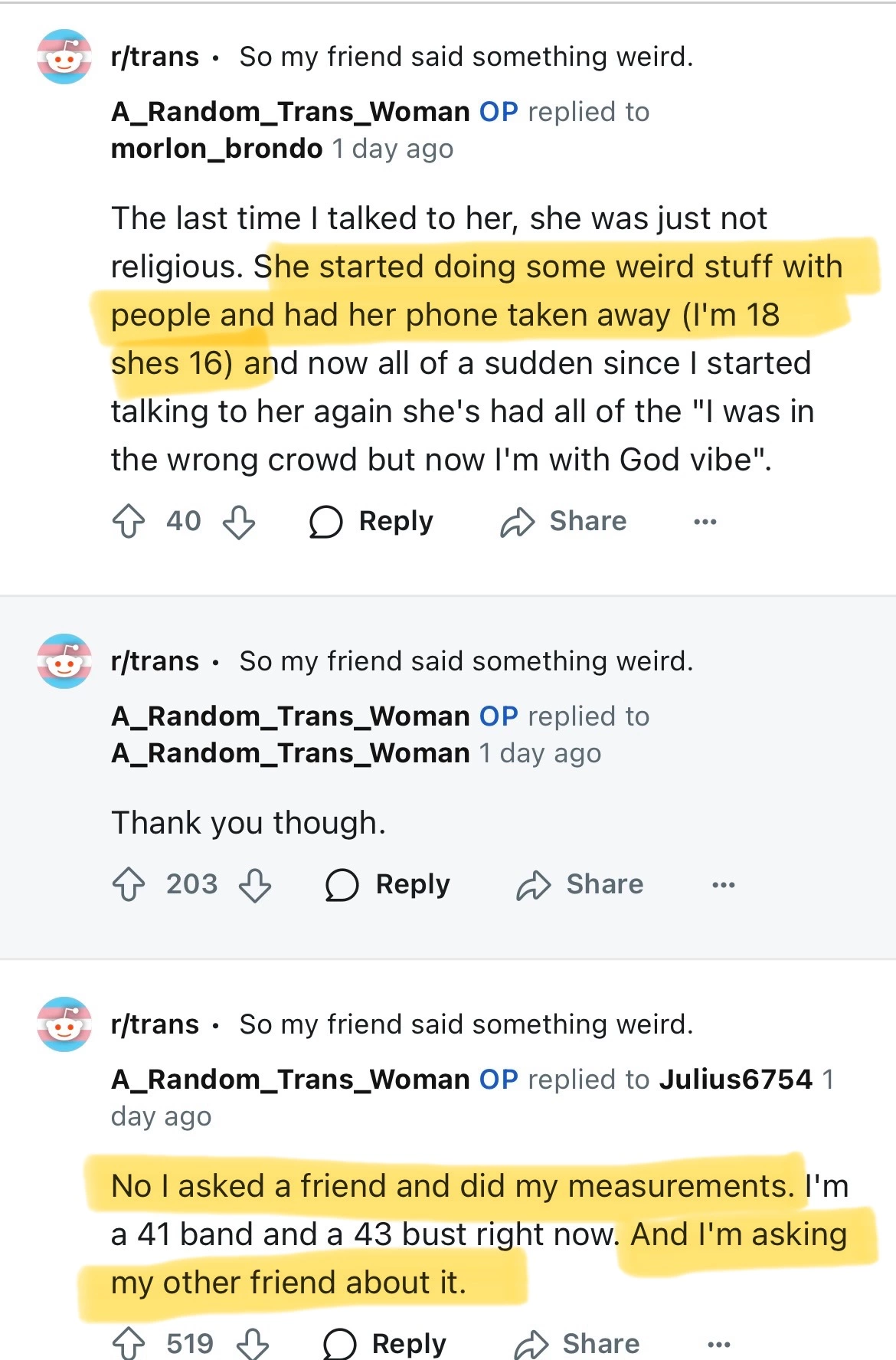Downvote the comment with 40 points
Viewport: 896px width, 1360px height.
coord(238,522)
